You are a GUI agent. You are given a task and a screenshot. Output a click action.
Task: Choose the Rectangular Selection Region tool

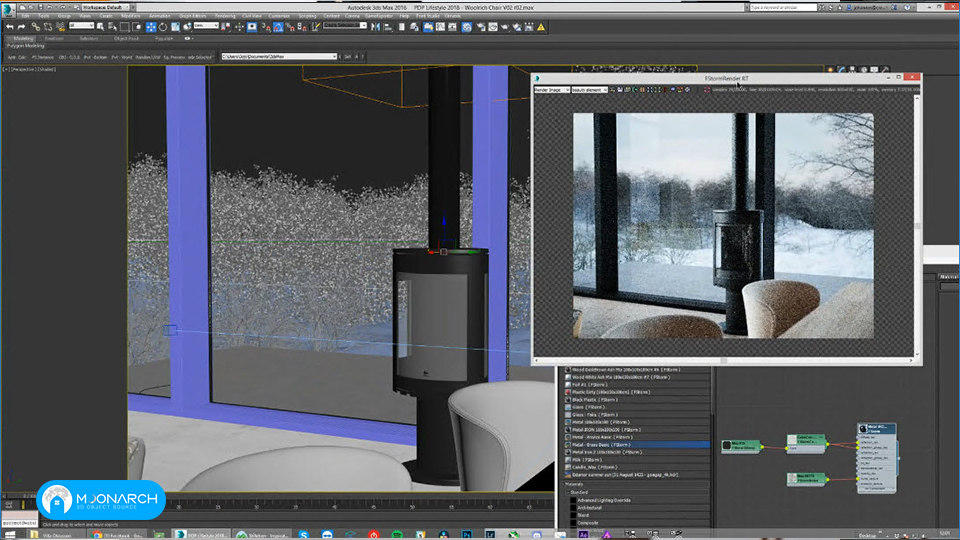125,27
